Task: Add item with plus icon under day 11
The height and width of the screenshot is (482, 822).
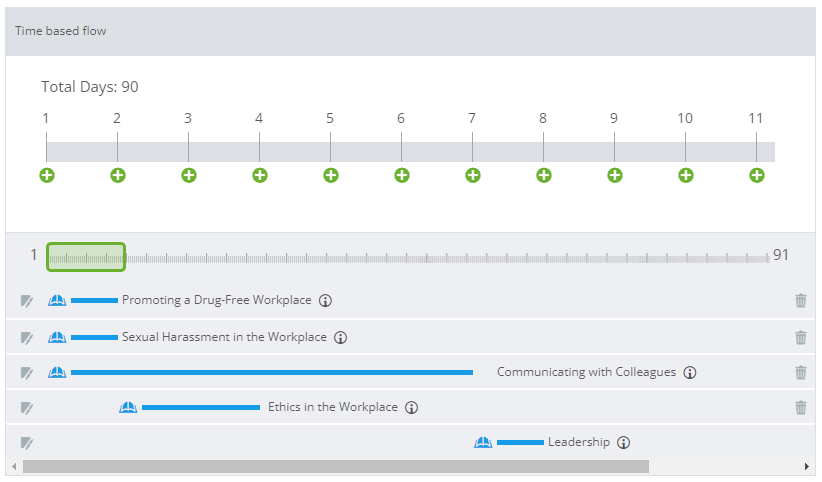Action: [756, 175]
